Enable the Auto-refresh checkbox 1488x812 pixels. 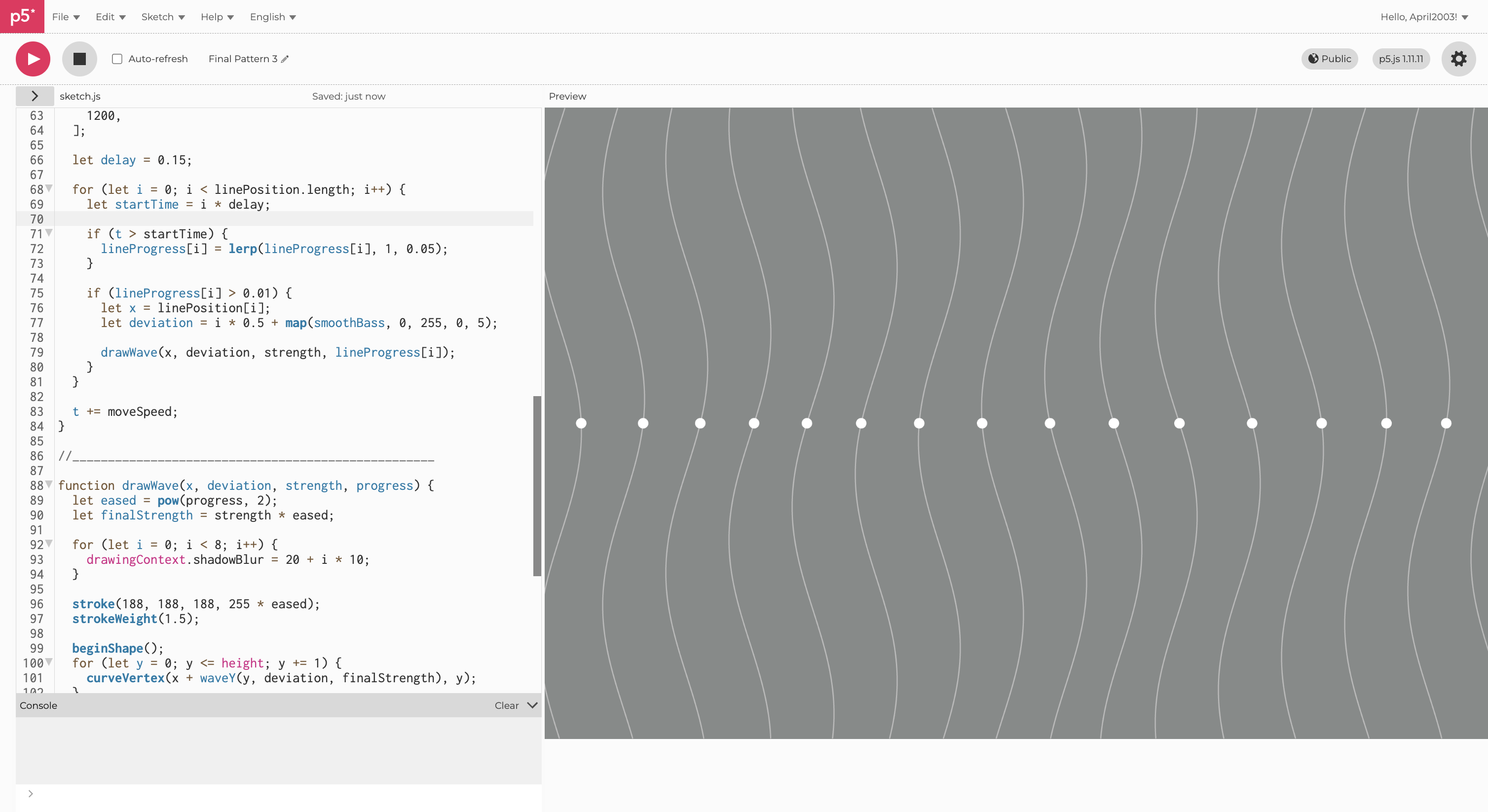[117, 59]
